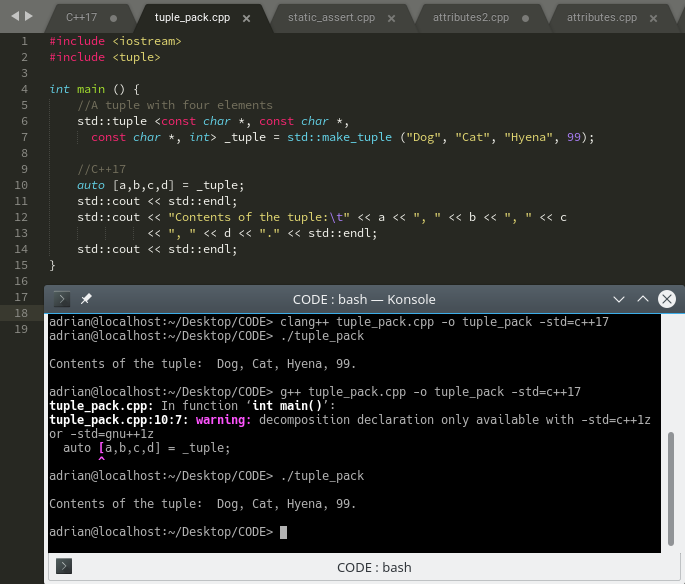Switch to the static_assert.cpp tab
This screenshot has width=685, height=584.
(x=331, y=17)
